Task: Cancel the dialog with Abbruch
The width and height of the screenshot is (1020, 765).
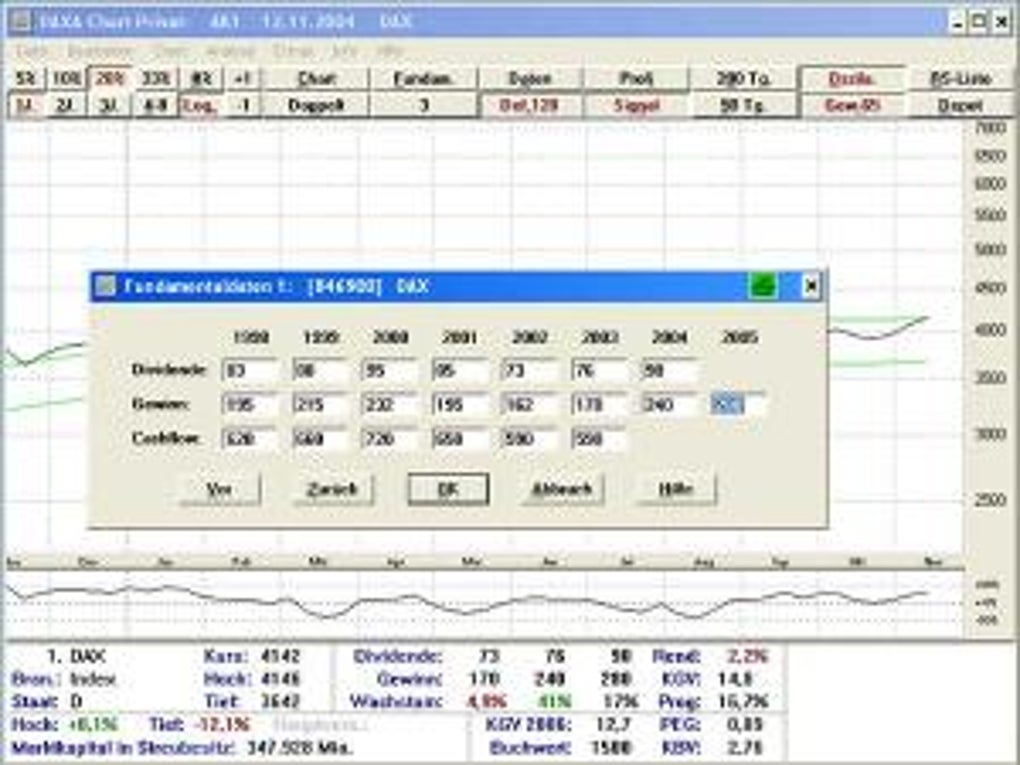Action: [x=562, y=489]
